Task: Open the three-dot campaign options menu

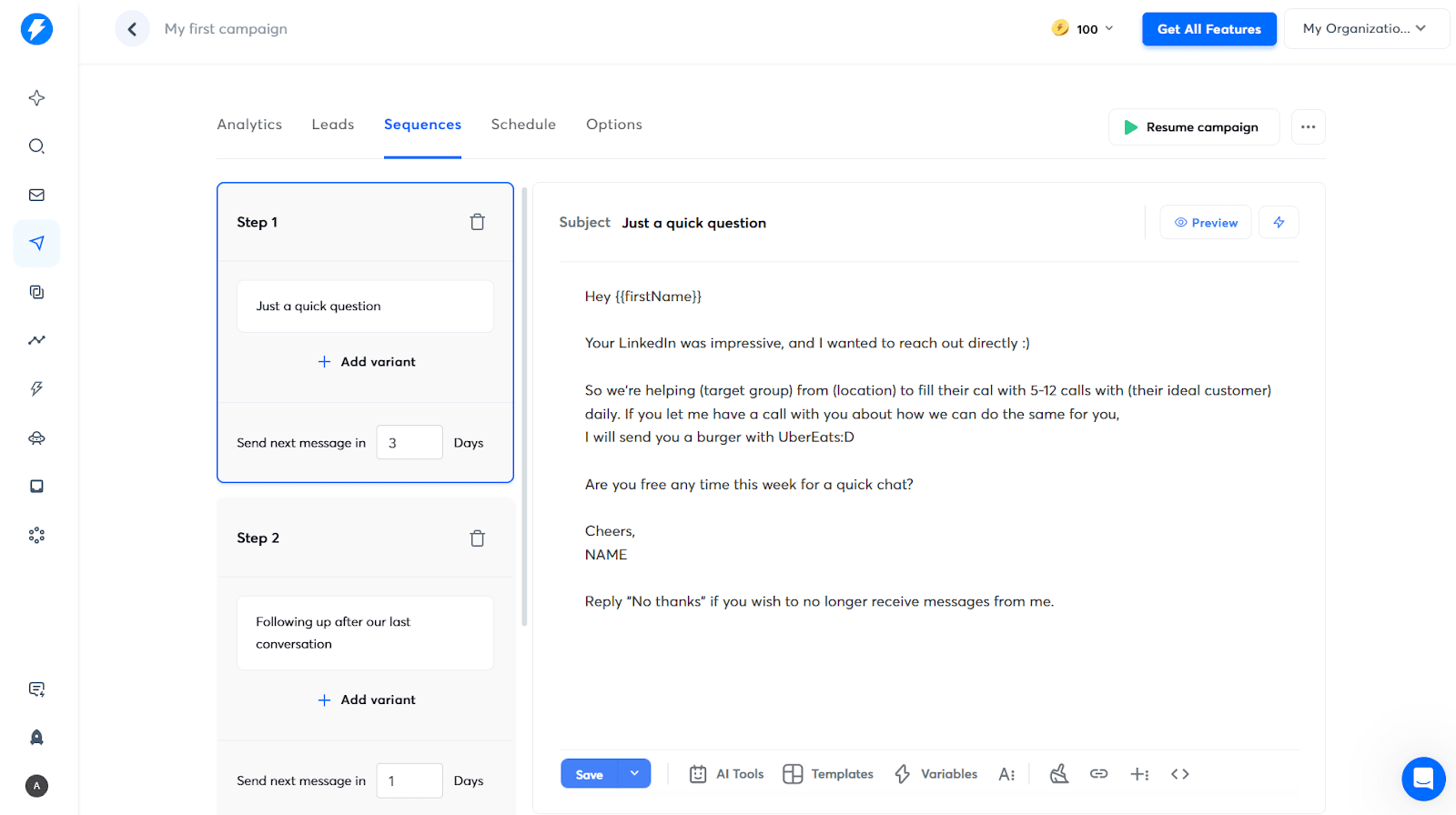Action: 1308,127
